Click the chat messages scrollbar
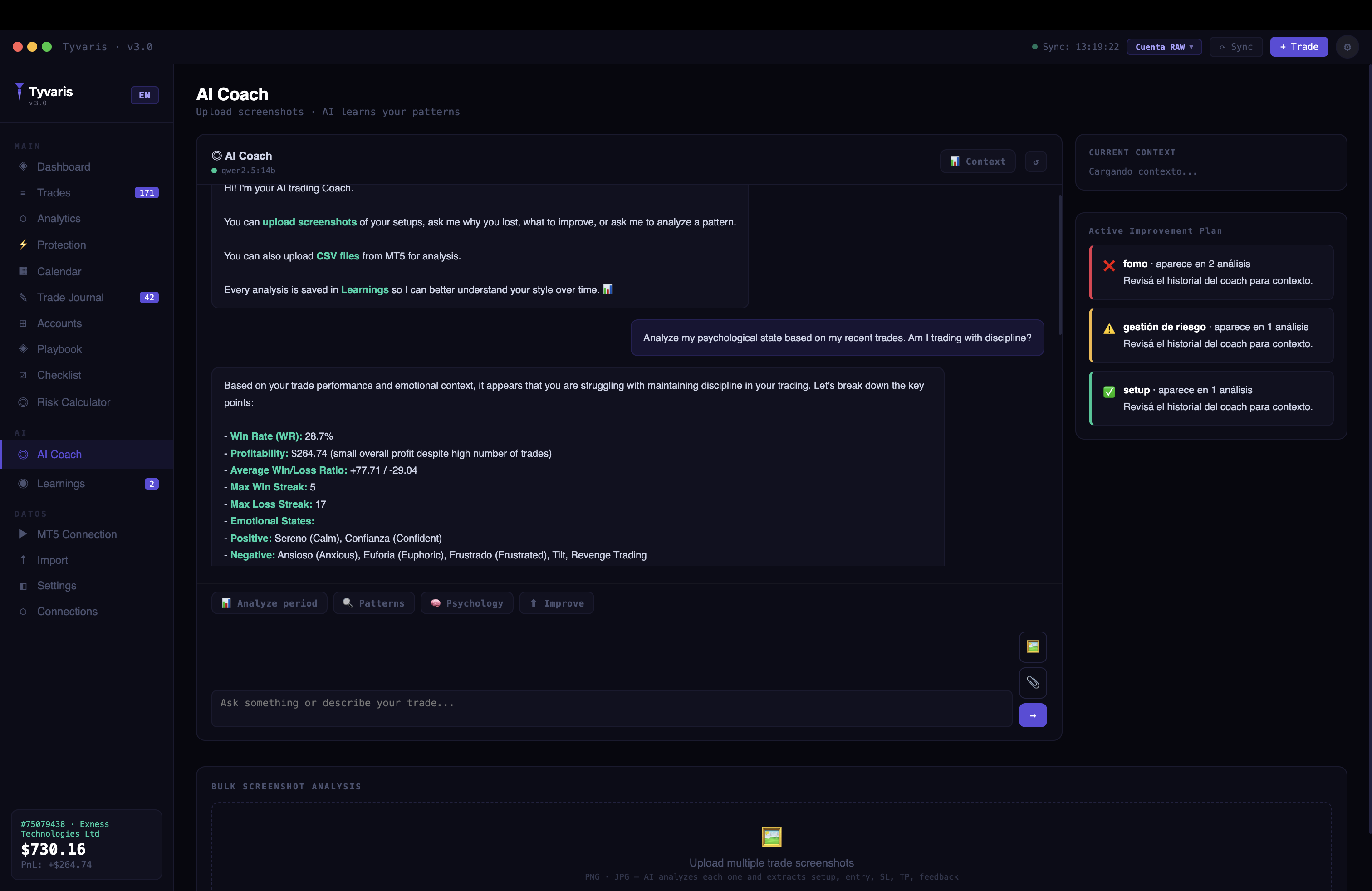 pyautogui.click(x=1059, y=265)
